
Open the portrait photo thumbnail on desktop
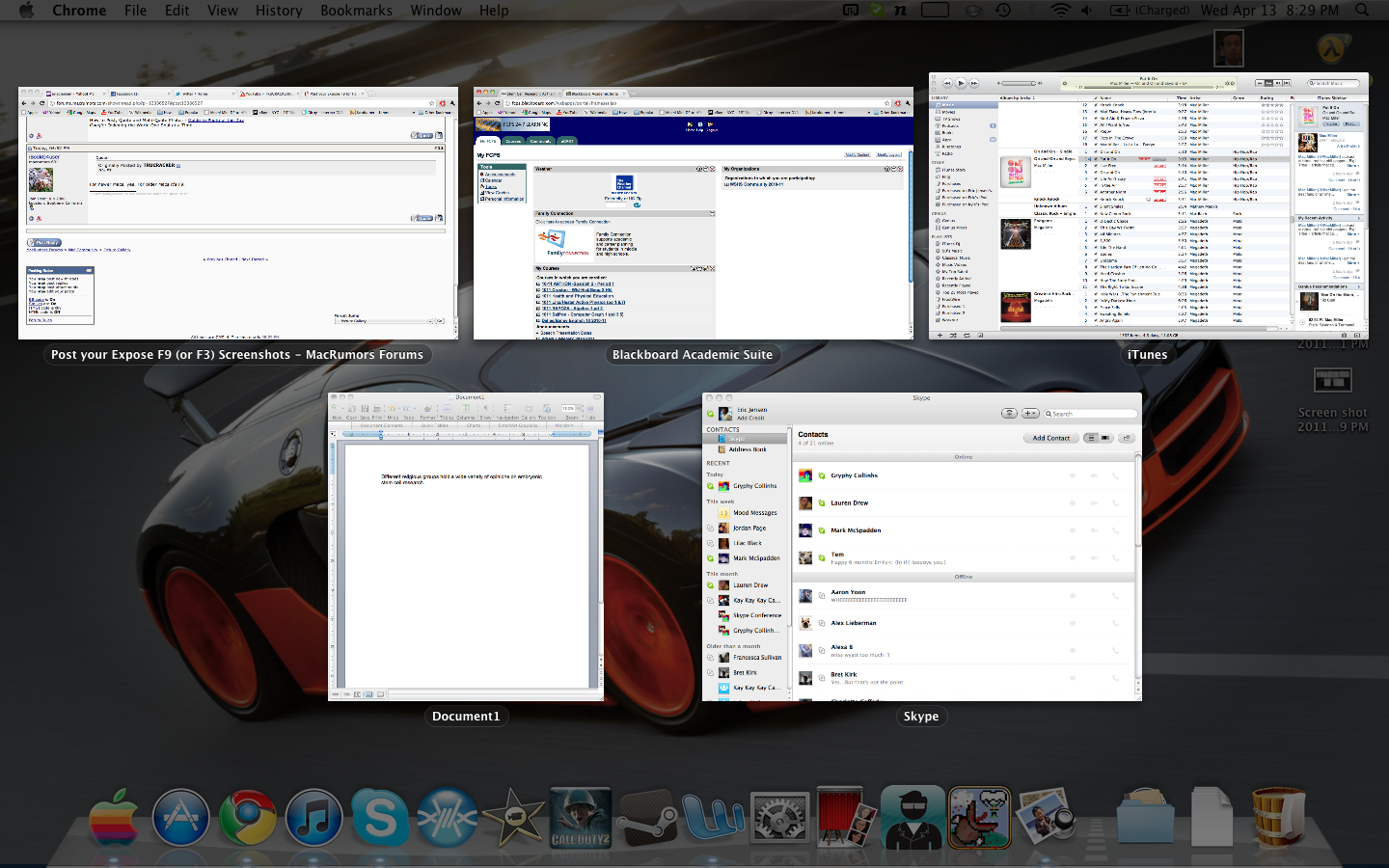point(1228,48)
